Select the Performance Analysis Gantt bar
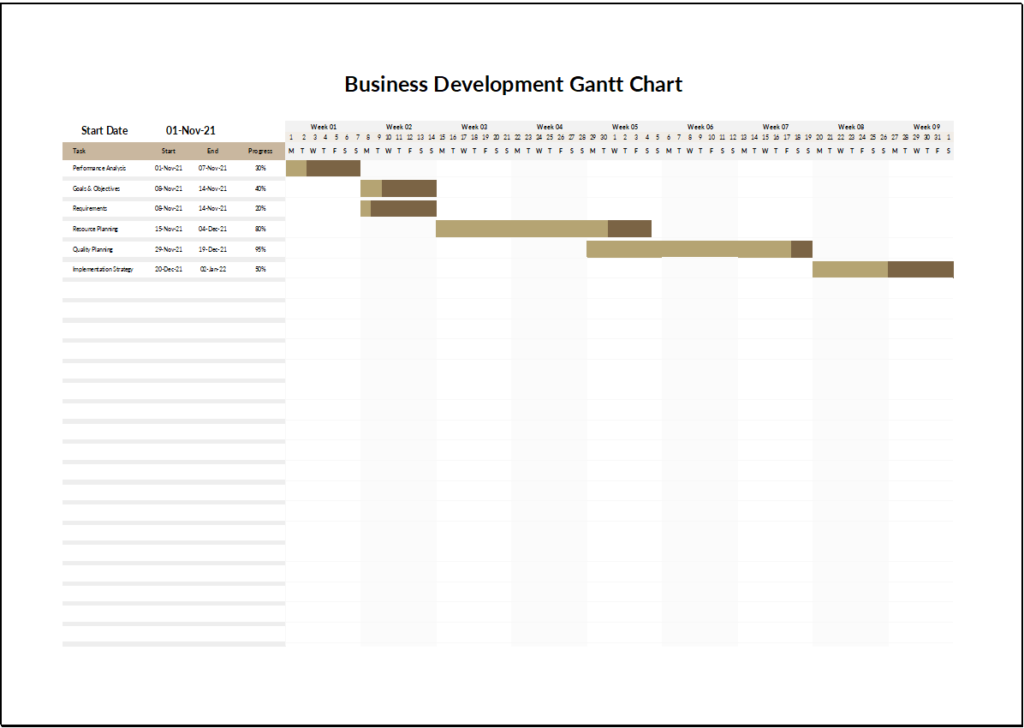1024x728 pixels. point(322,168)
